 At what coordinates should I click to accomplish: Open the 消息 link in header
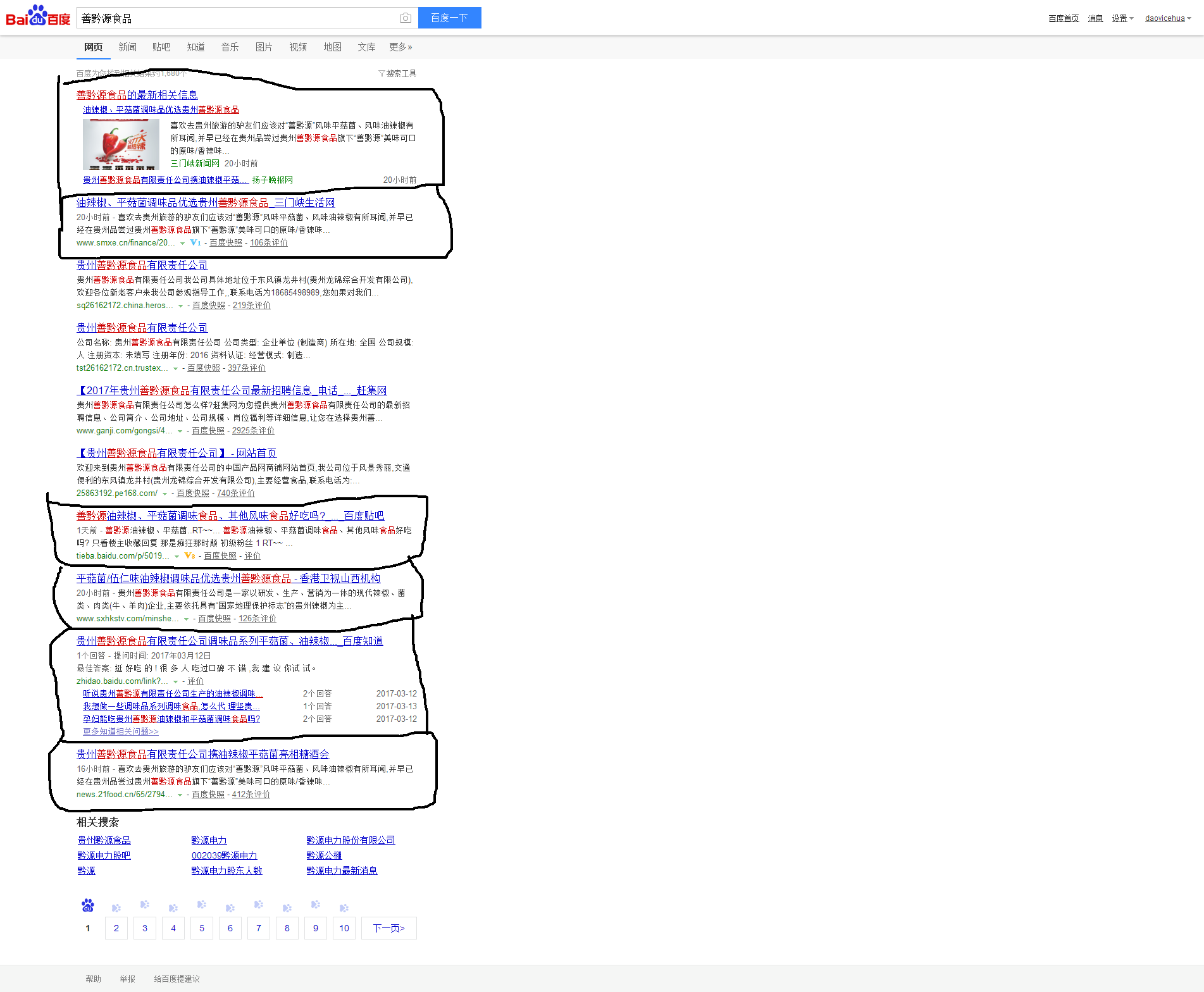1095,18
